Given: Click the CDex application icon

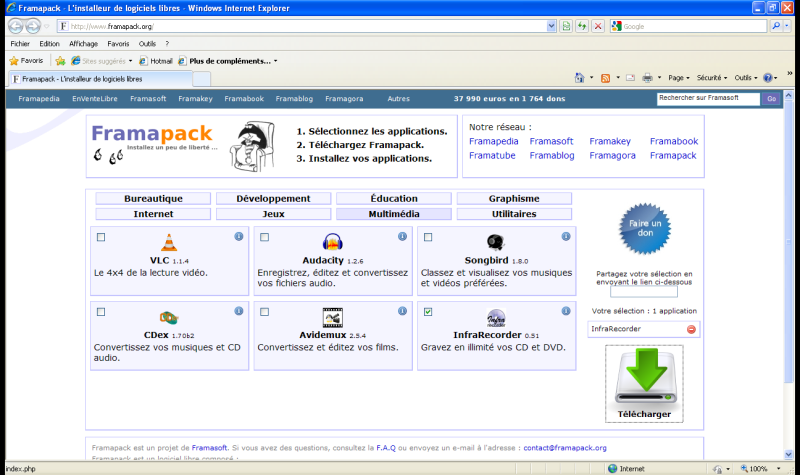Looking at the screenshot, I should [169, 317].
